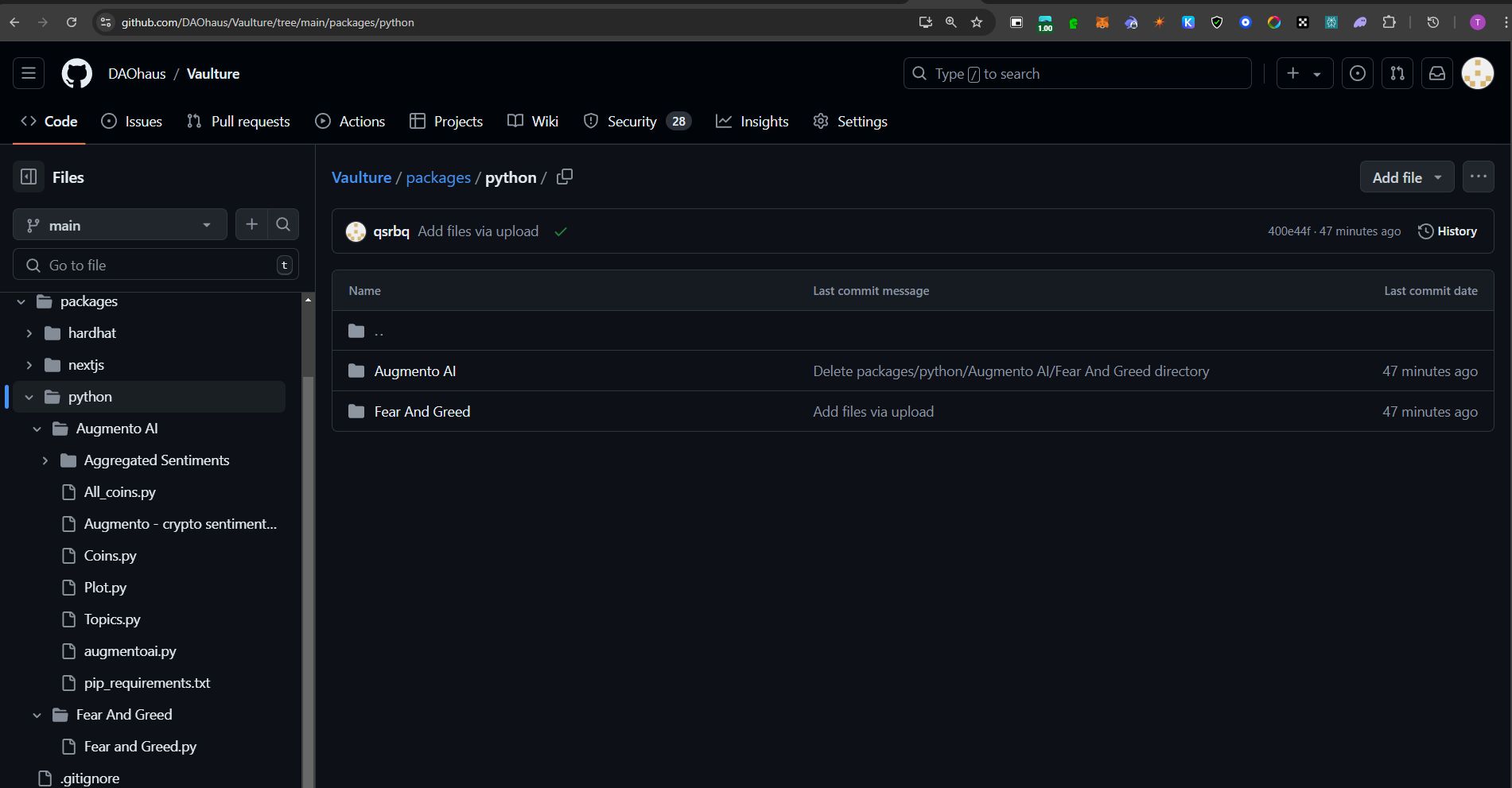Click the file tree vertical scrollbar

click(x=308, y=580)
